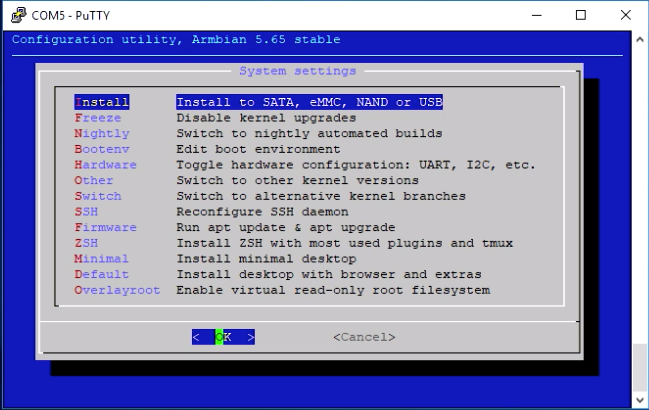Click 'Disable kernel upgrades' description
The image size is (649, 410).
(x=266, y=118)
